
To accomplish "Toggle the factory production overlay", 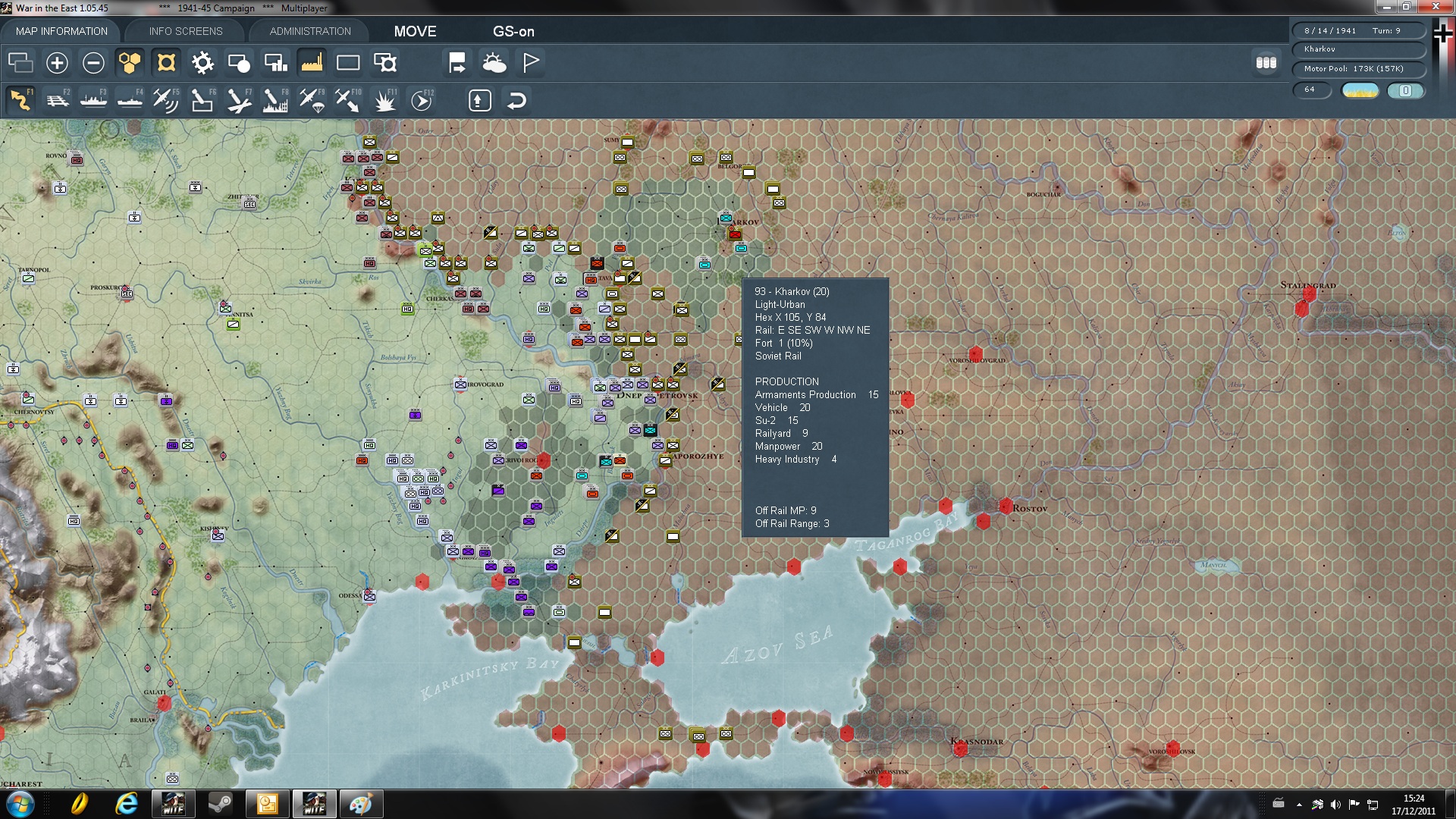I will point(312,62).
